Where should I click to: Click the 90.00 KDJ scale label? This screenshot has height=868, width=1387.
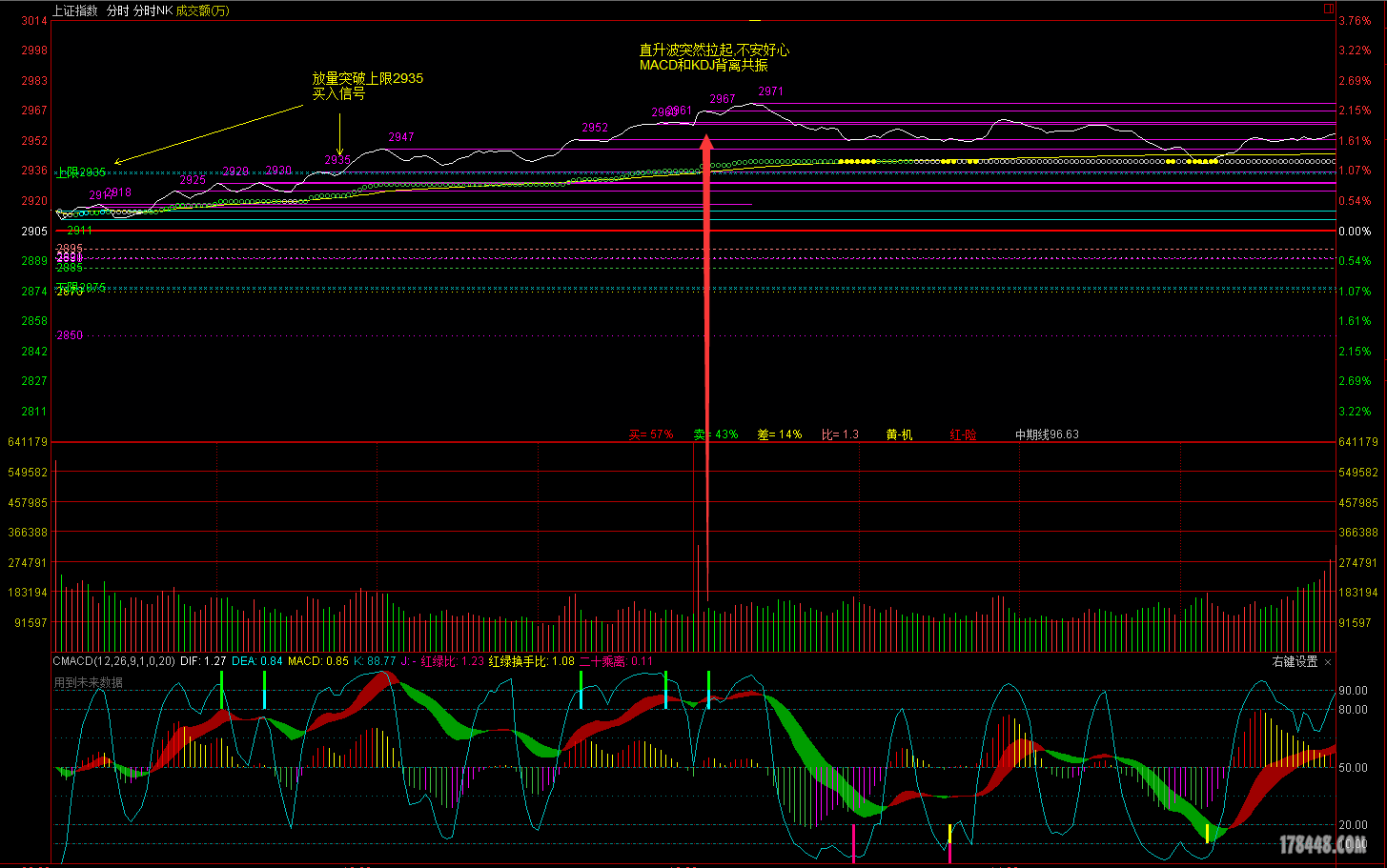(1353, 691)
